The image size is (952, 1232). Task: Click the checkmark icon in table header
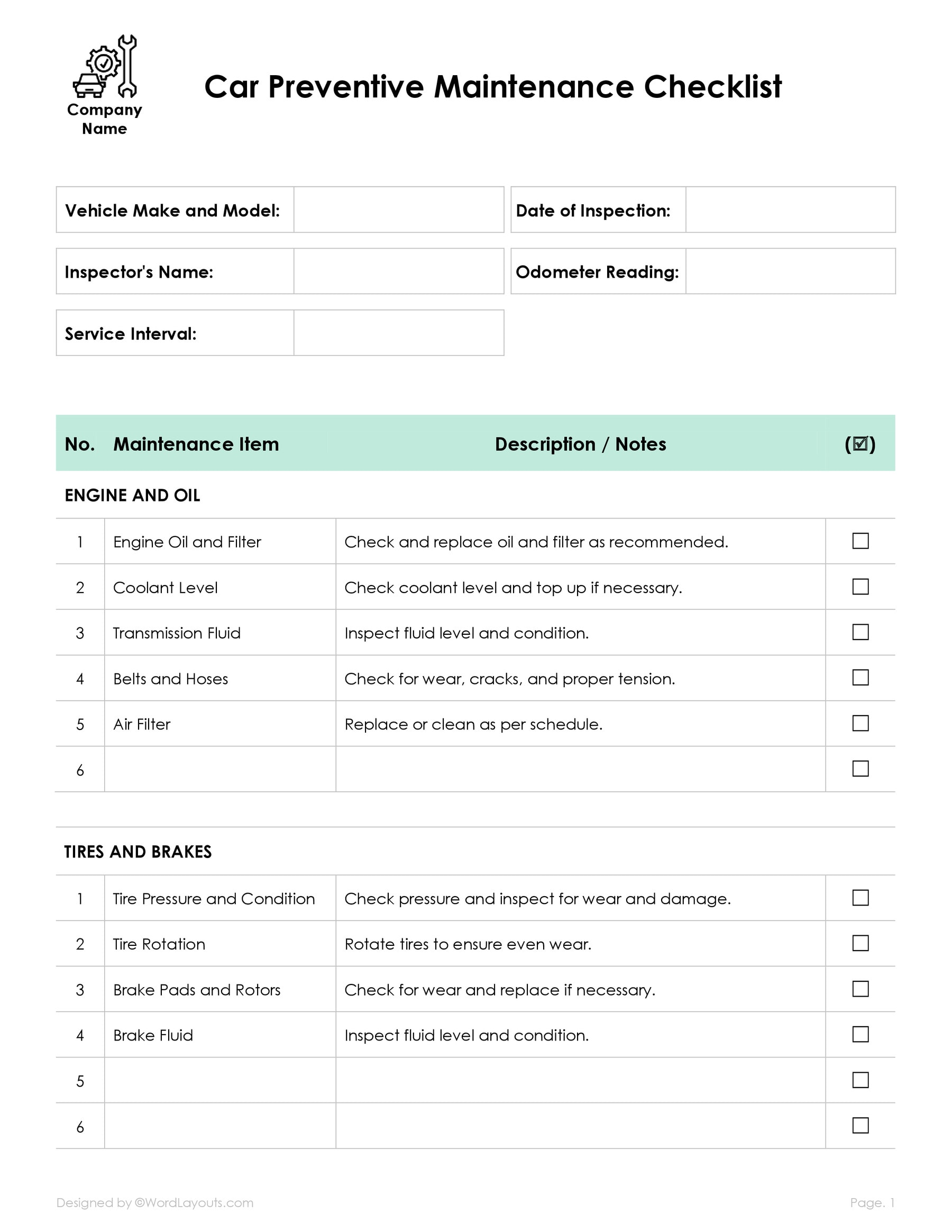tap(860, 444)
